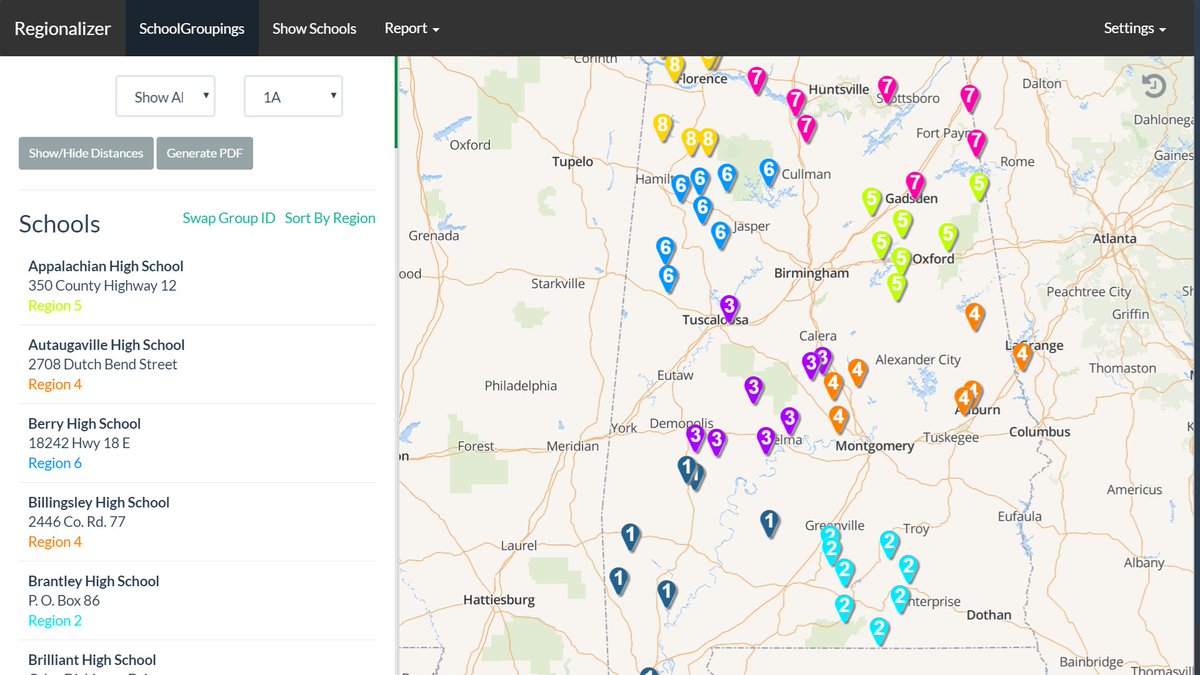Screen dimensions: 1200x675
Task: Select the Region 4 marker above Montgomery
Action: [839, 418]
